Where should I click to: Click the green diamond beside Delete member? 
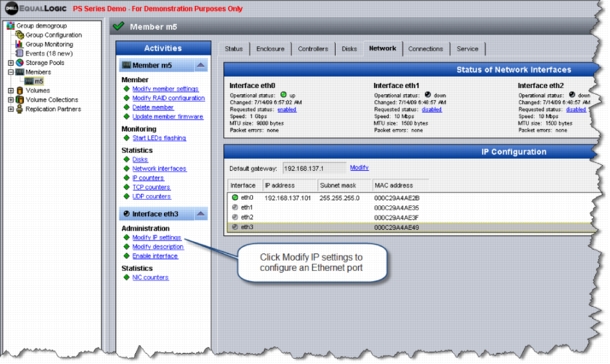point(126,107)
